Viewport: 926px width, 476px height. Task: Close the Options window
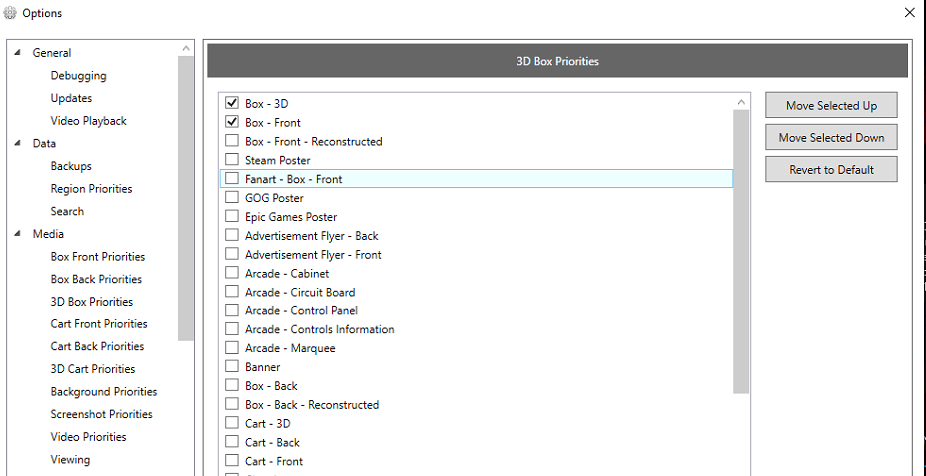click(x=909, y=12)
